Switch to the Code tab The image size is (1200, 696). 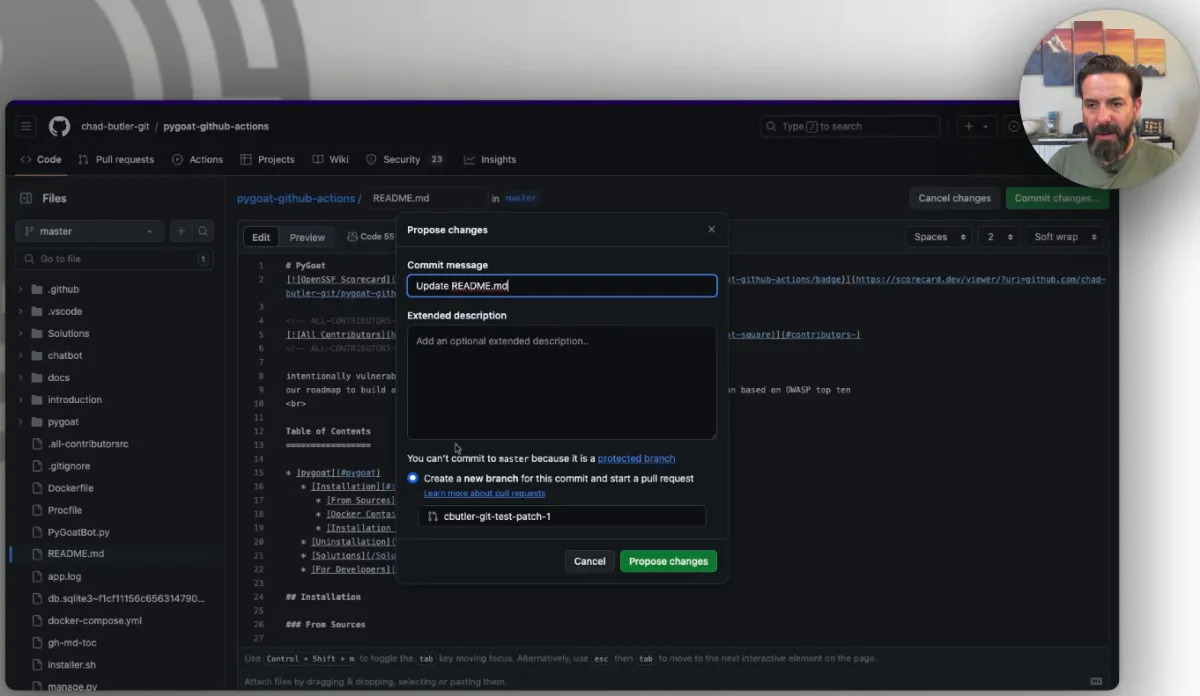[x=40, y=159]
